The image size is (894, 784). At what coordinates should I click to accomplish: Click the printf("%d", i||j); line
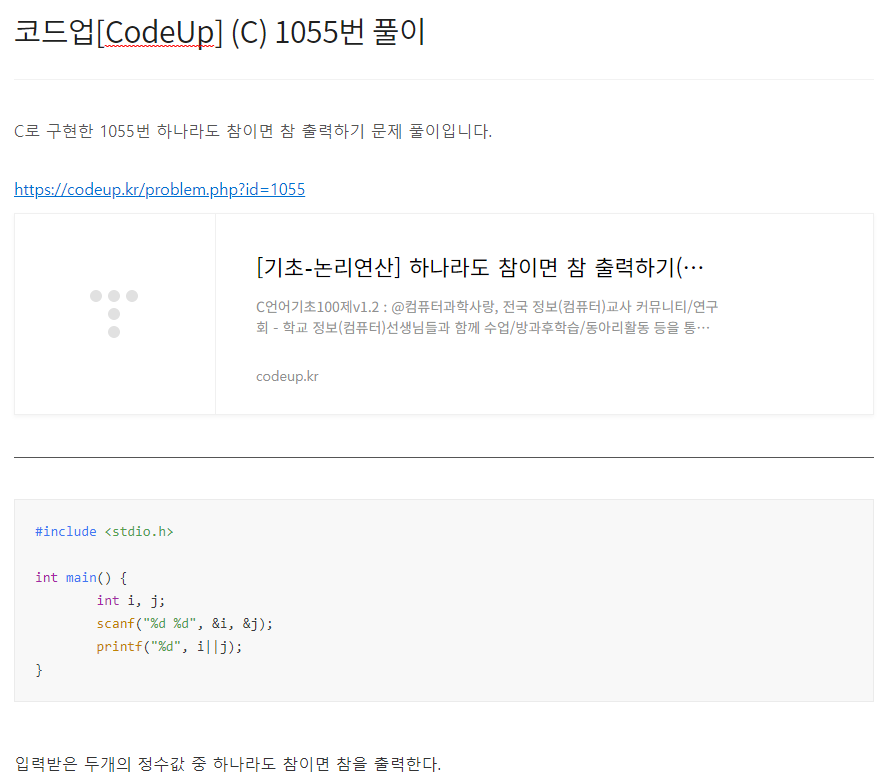click(x=169, y=647)
